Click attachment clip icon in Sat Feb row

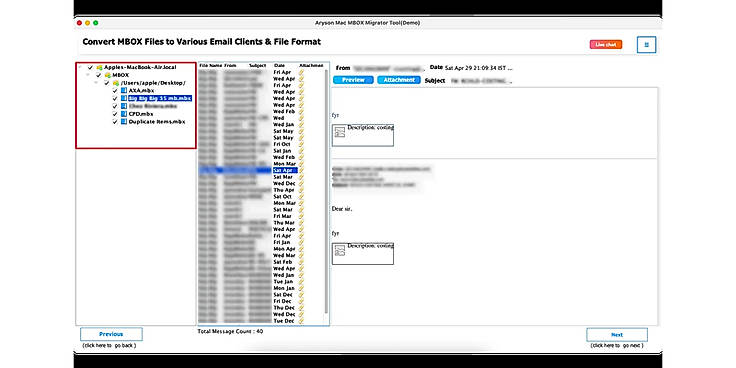301,262
